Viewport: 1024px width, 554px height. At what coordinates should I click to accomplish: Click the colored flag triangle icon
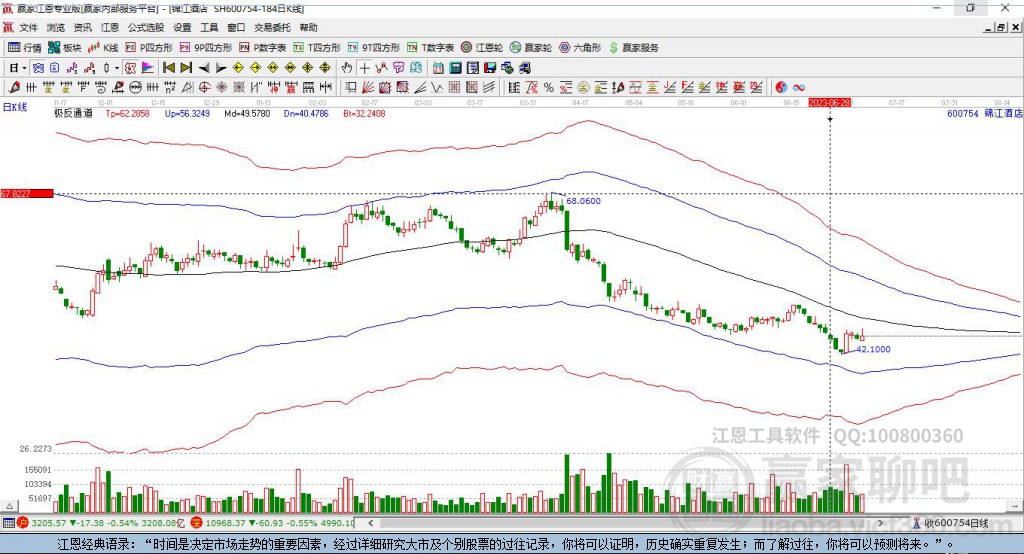(x=148, y=68)
